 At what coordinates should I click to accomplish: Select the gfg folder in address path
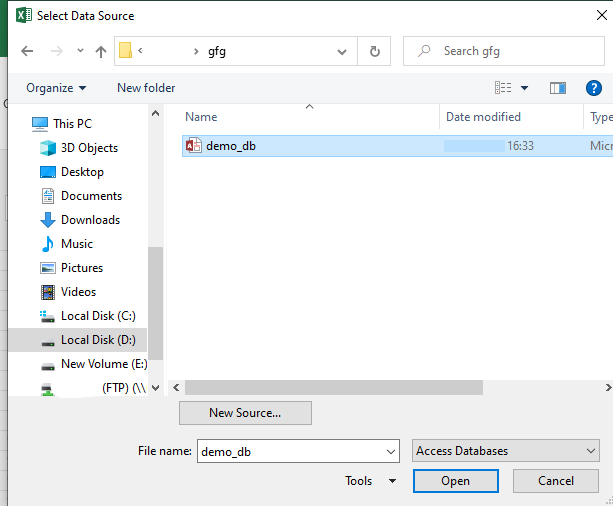(x=217, y=51)
